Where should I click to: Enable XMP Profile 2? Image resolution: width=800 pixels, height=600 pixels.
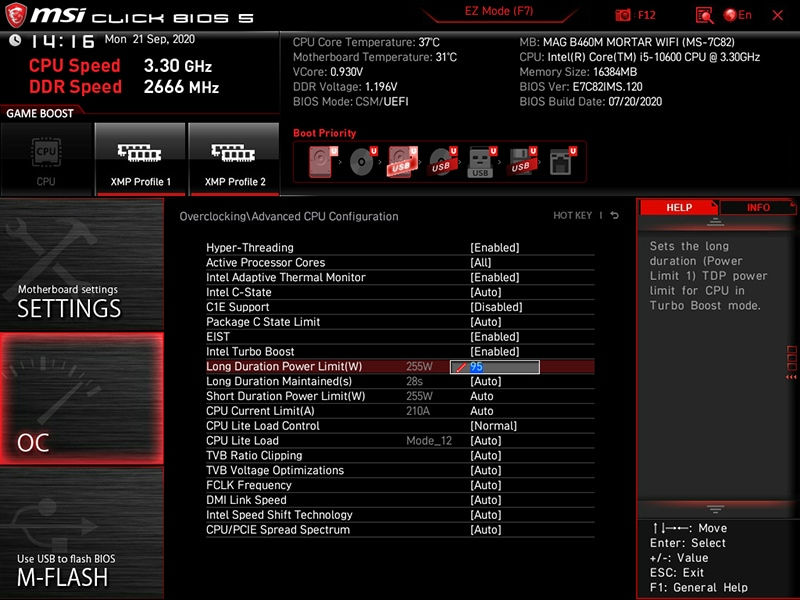pyautogui.click(x=234, y=159)
